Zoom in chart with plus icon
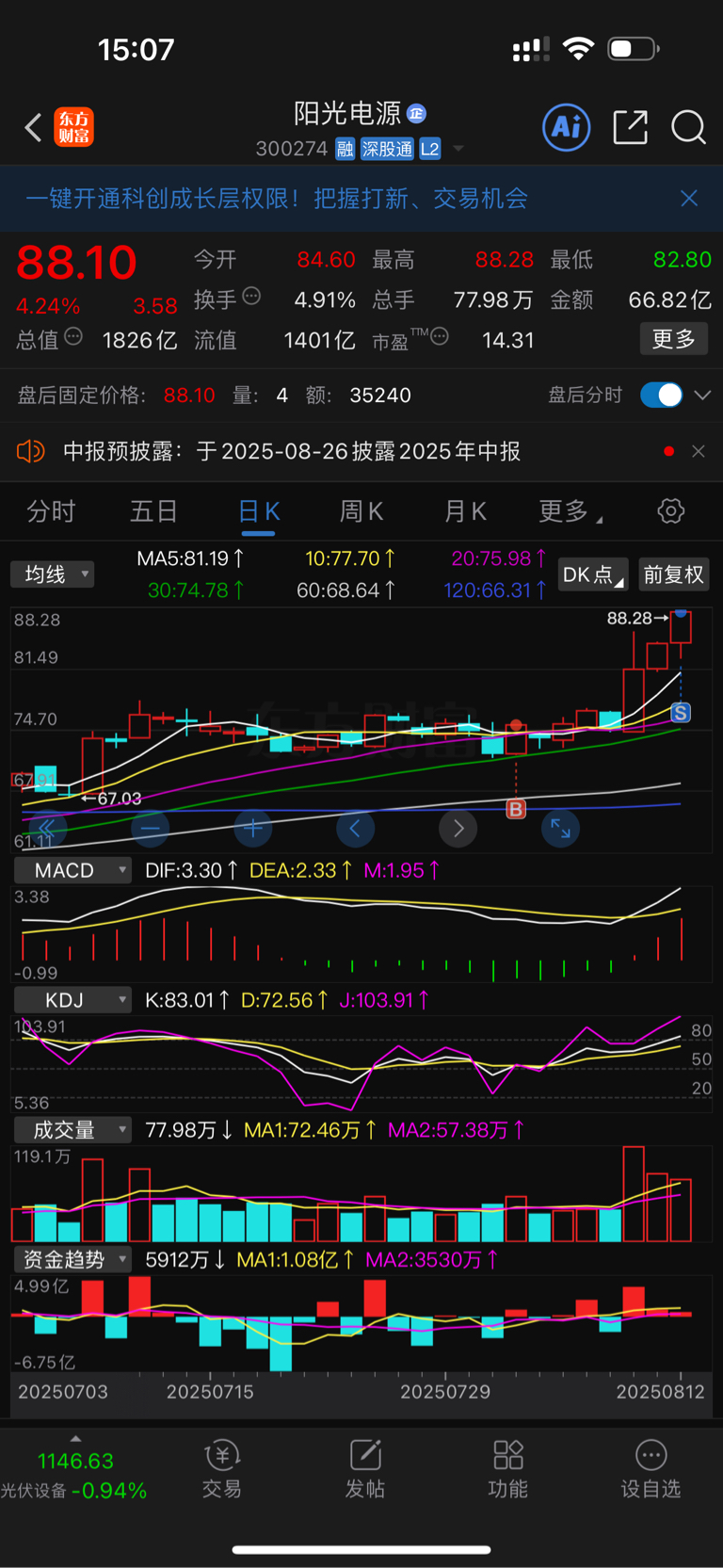Screen dimensions: 723x1568 click(252, 829)
